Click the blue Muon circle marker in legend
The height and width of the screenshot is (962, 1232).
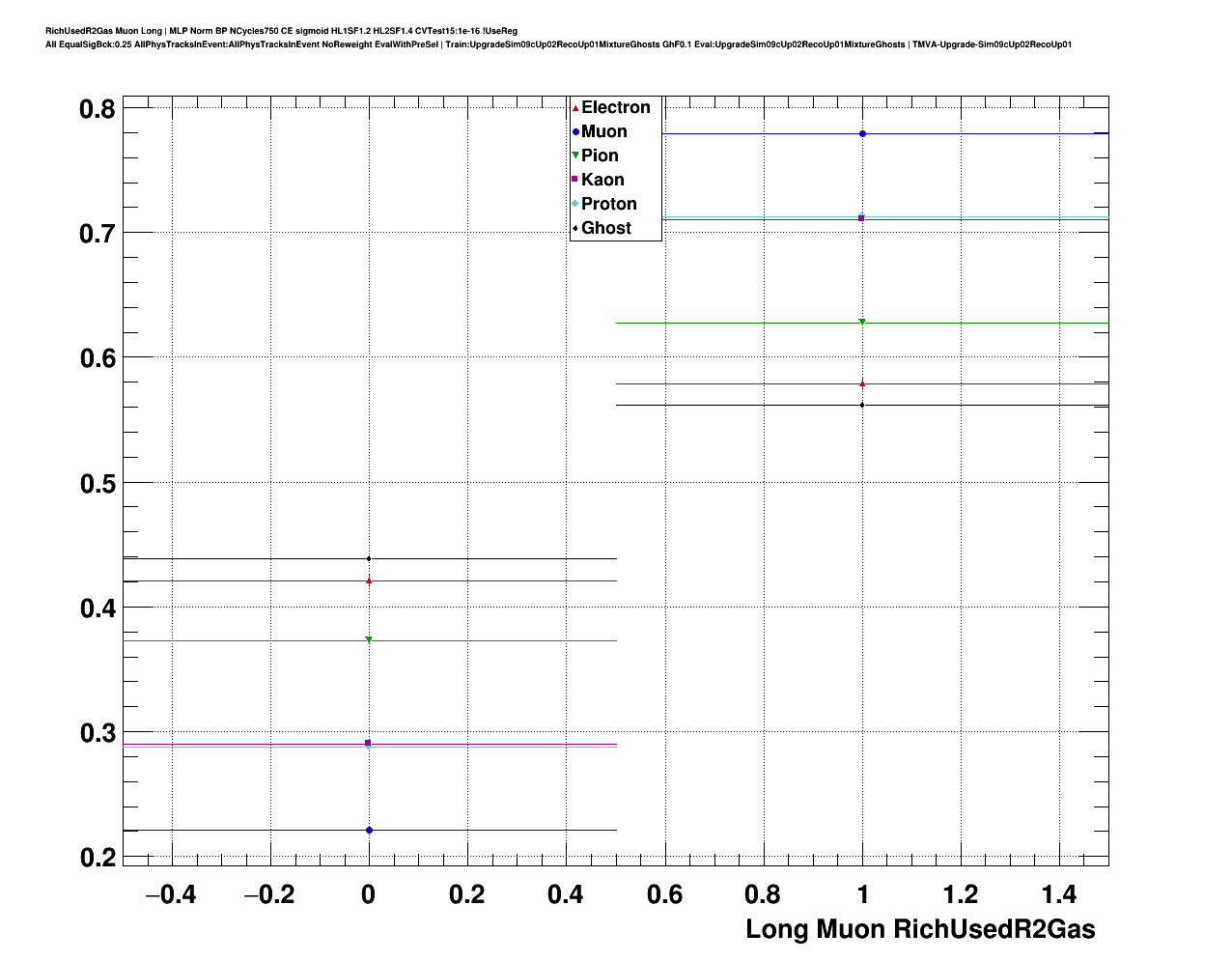coord(575,132)
